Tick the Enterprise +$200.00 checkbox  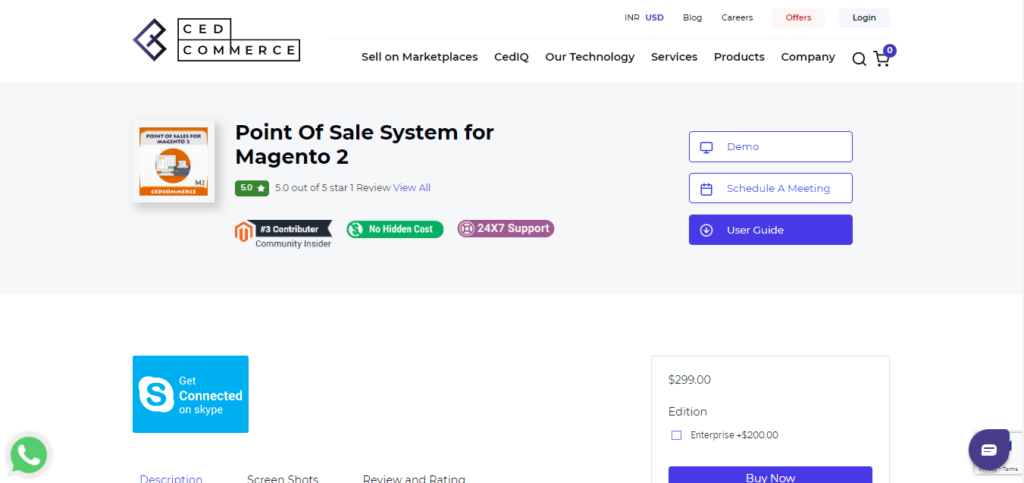click(677, 435)
